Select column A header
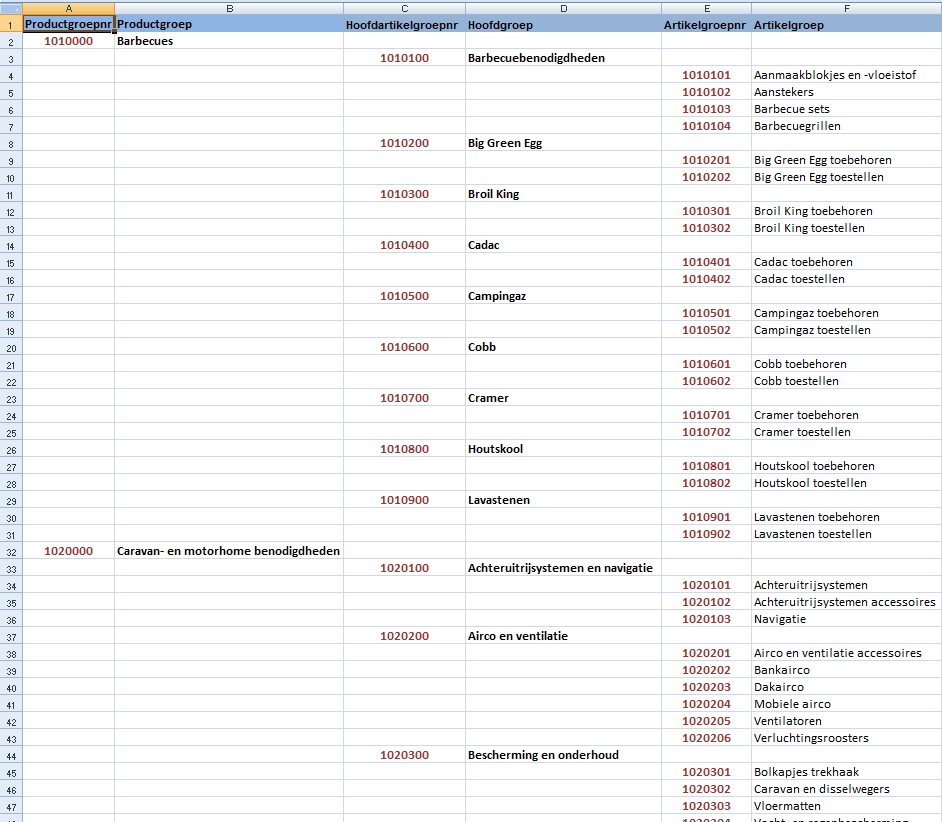The height and width of the screenshot is (822, 942). (68, 8)
